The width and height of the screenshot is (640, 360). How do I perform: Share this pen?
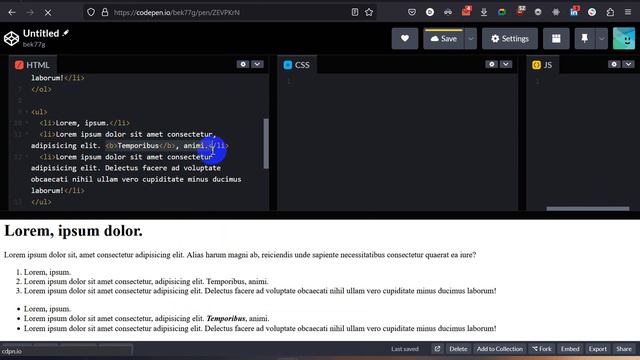(624, 349)
